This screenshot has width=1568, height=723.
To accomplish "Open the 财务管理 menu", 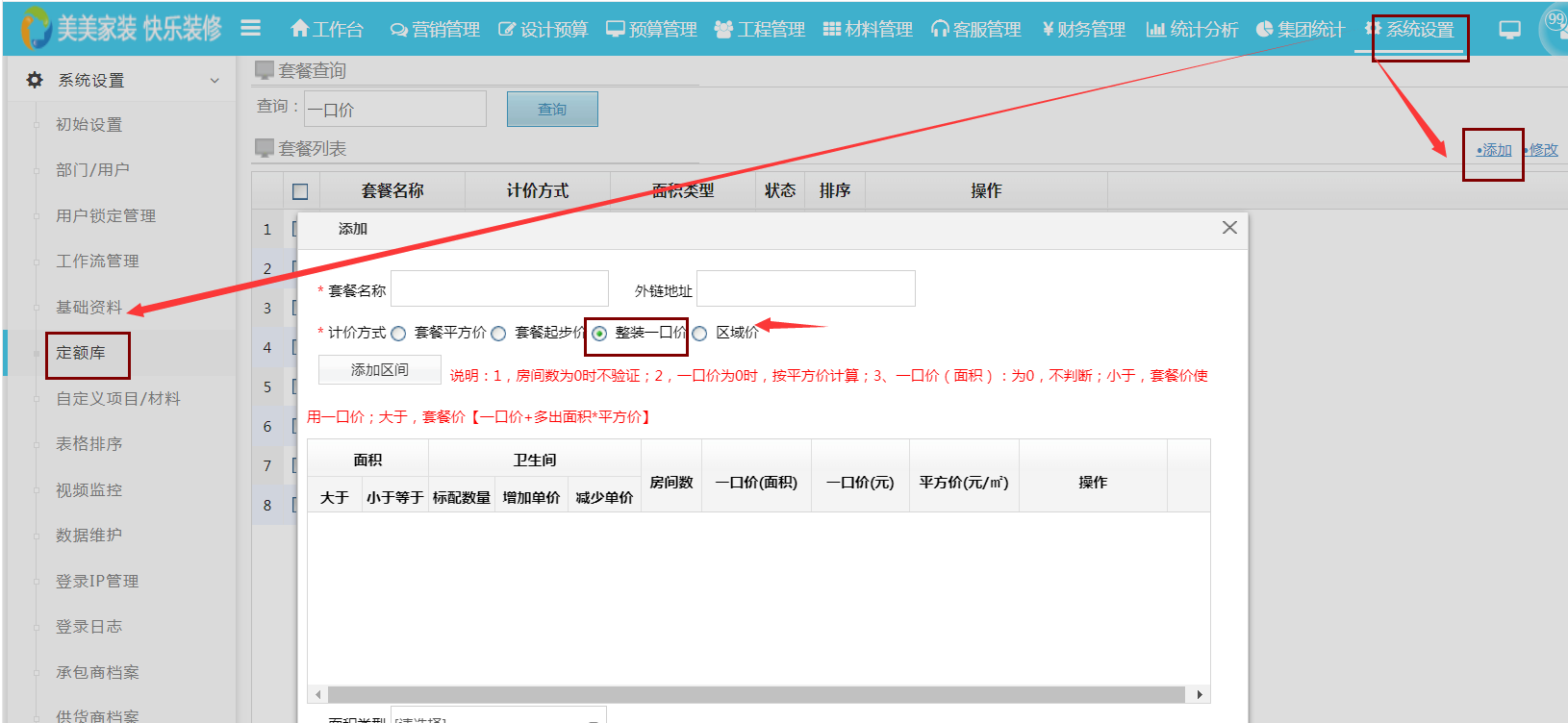I will tap(1083, 30).
